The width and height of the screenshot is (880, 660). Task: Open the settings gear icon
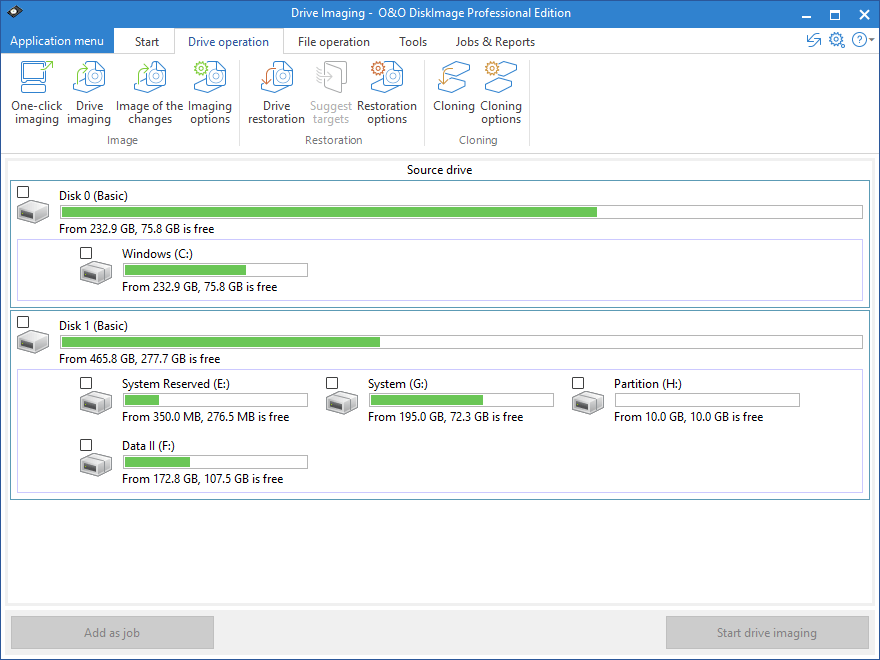point(836,40)
